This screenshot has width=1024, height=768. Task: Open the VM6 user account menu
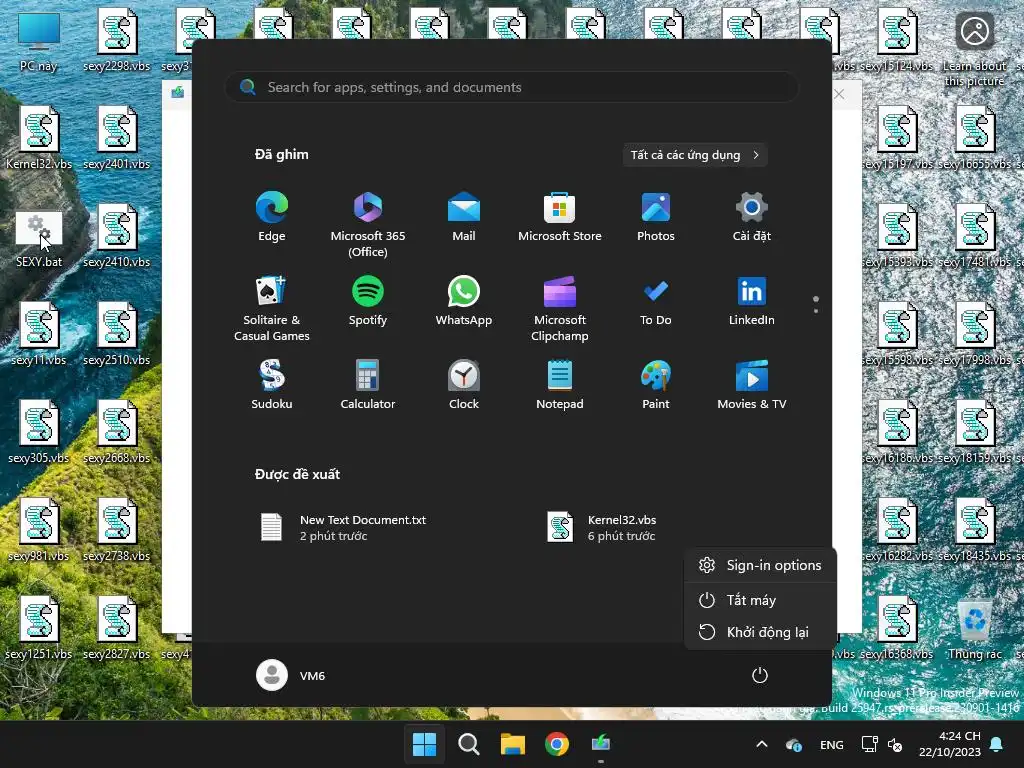pos(291,675)
